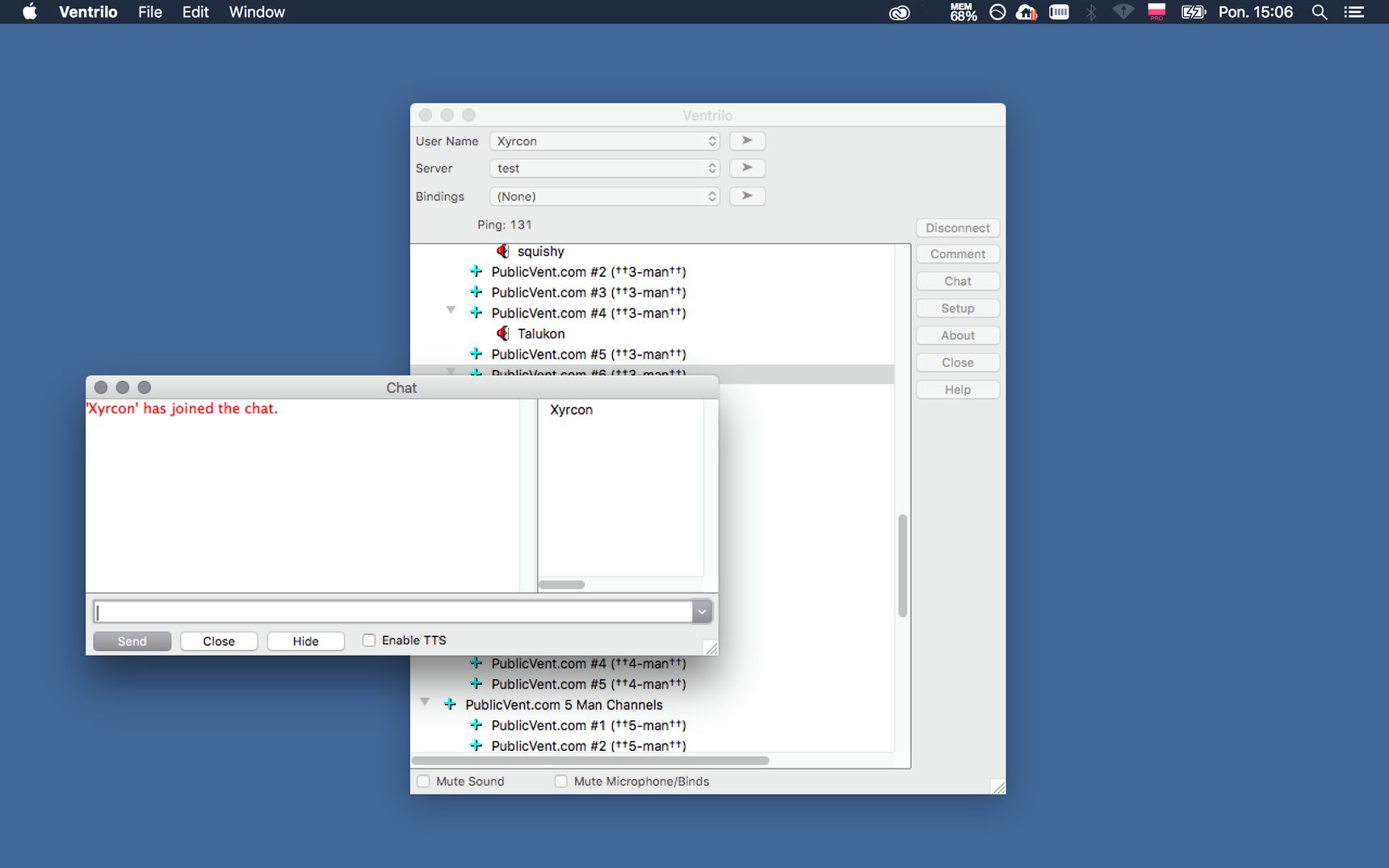Open the Apple menu

click(29, 11)
